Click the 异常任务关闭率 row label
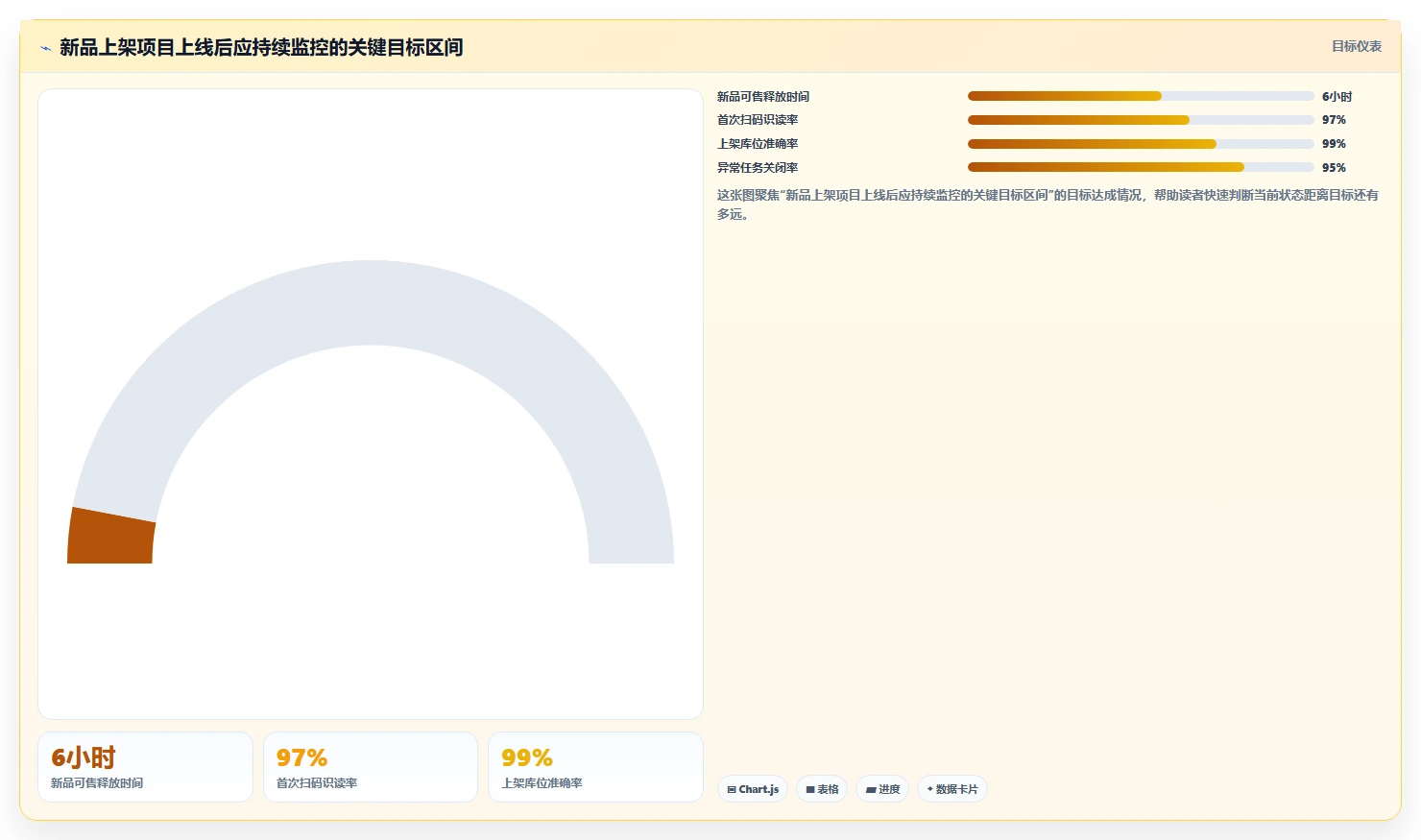Screen dimensions: 1421x840 coord(758,167)
